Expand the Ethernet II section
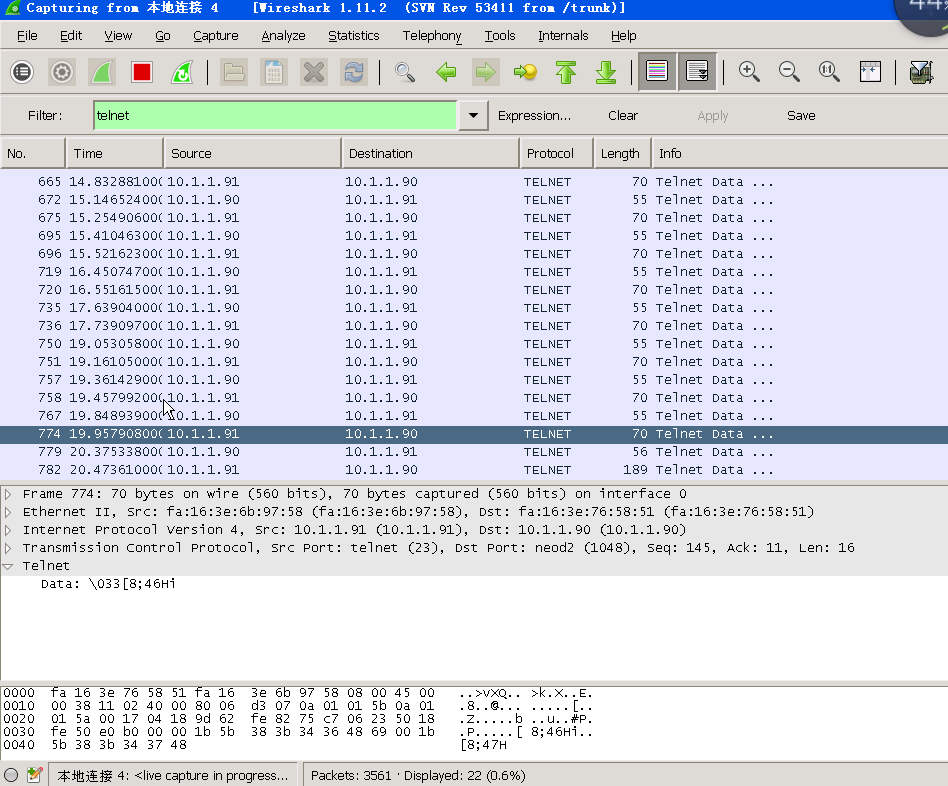 8,512
